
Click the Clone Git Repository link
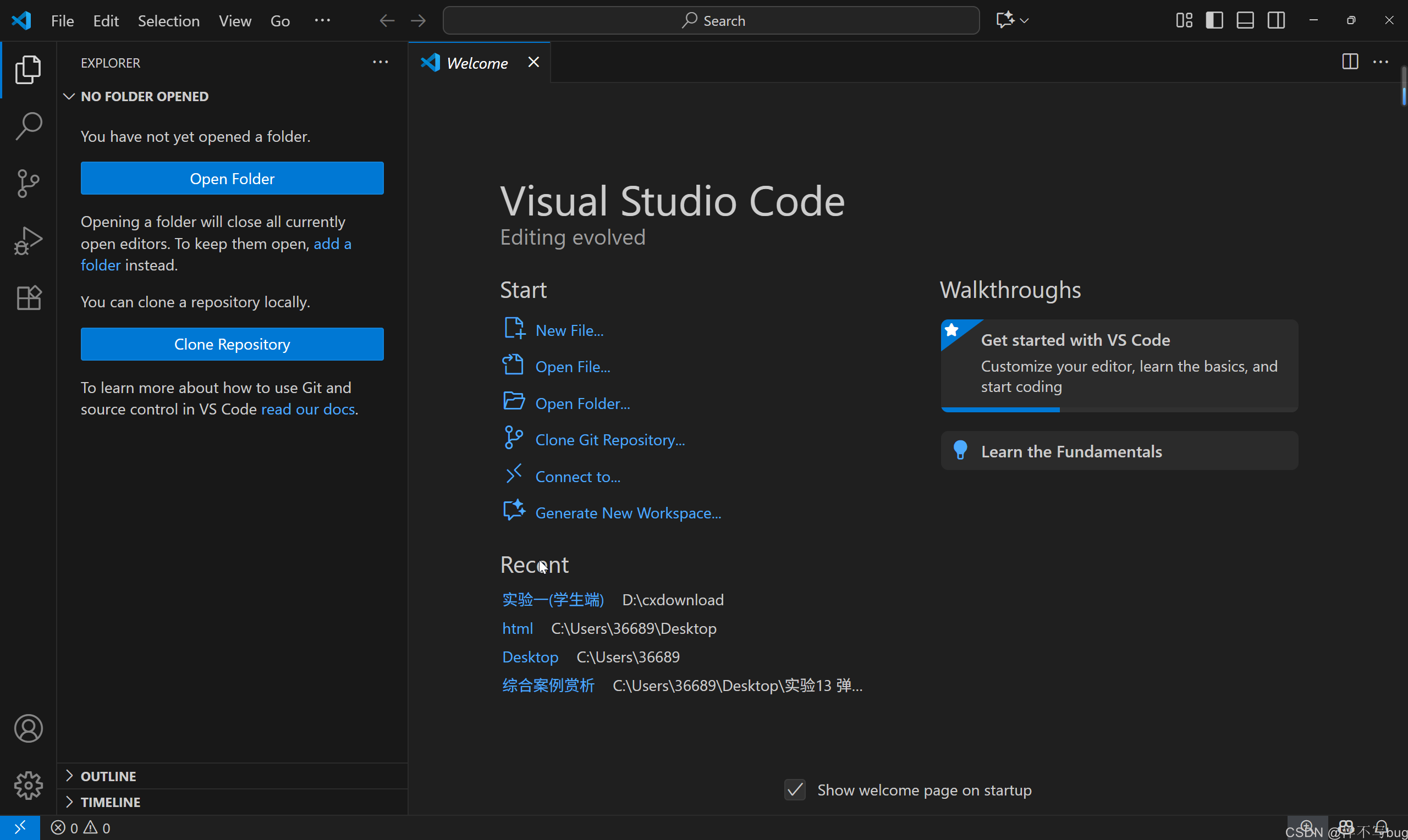[610, 440]
